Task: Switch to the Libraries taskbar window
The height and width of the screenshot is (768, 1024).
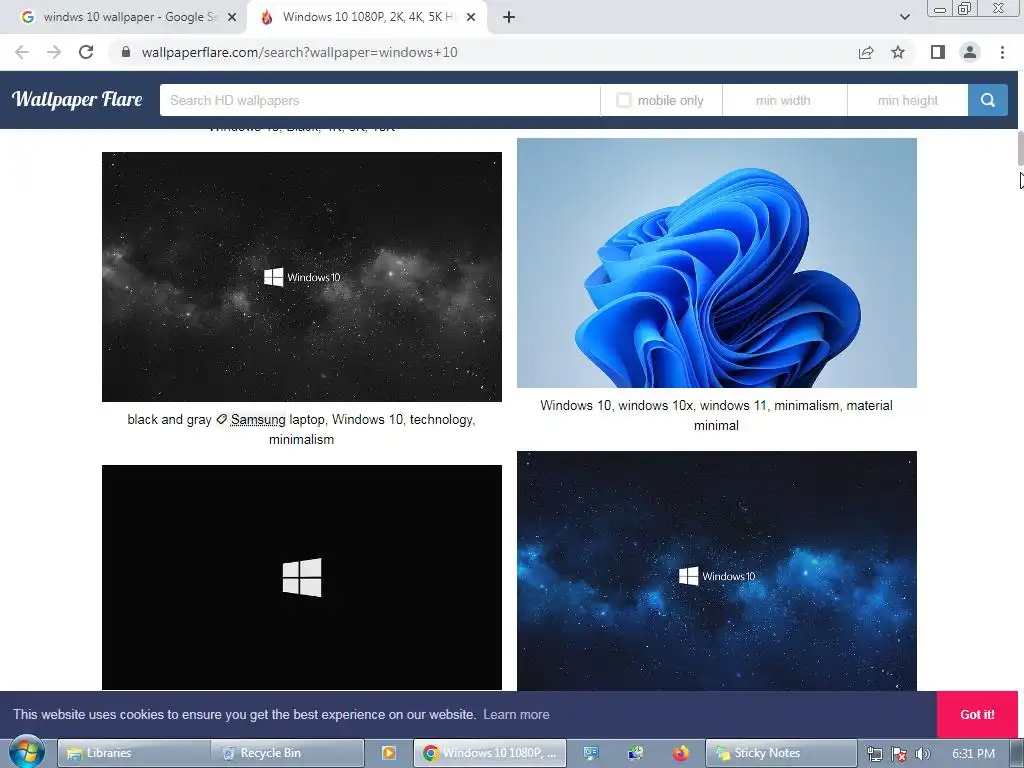Action: 133,753
